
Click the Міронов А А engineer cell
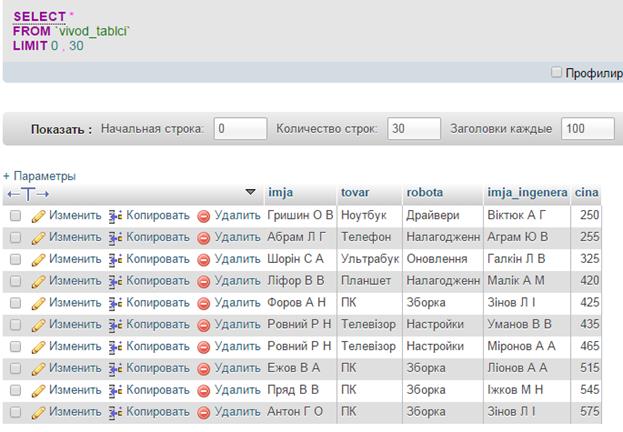pyautogui.click(x=521, y=346)
